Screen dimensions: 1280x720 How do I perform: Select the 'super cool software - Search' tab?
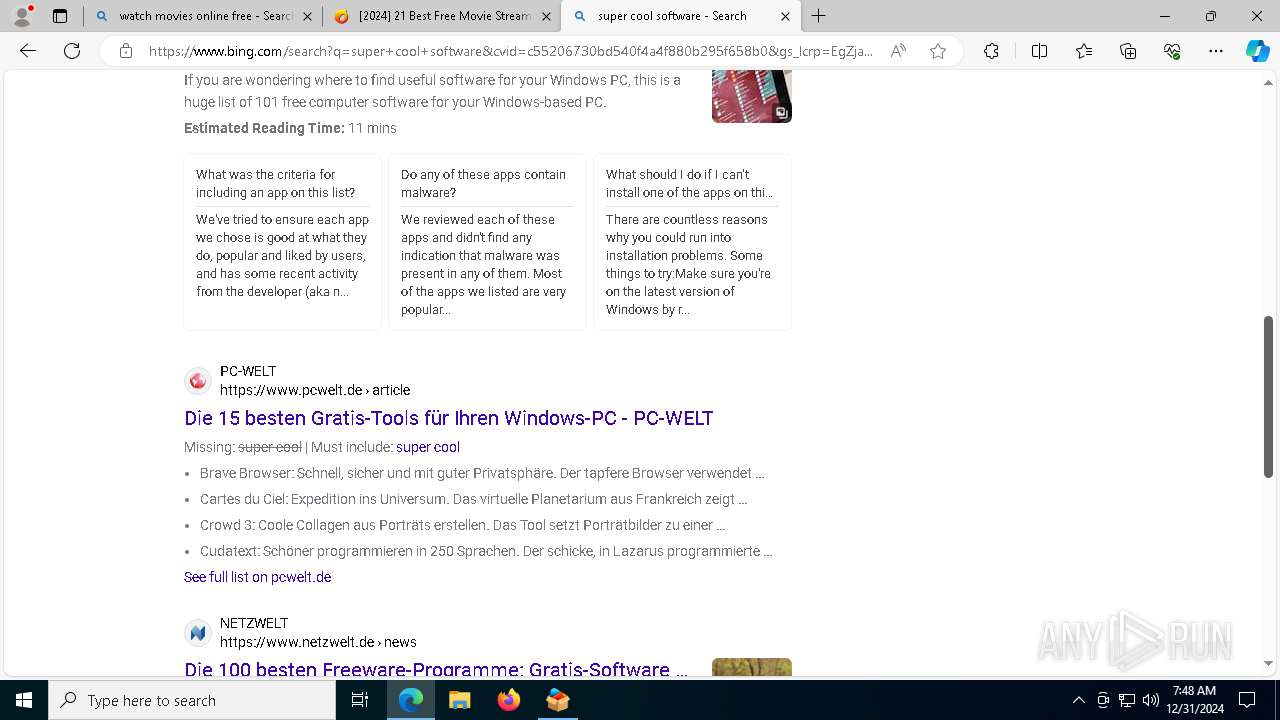coord(680,16)
